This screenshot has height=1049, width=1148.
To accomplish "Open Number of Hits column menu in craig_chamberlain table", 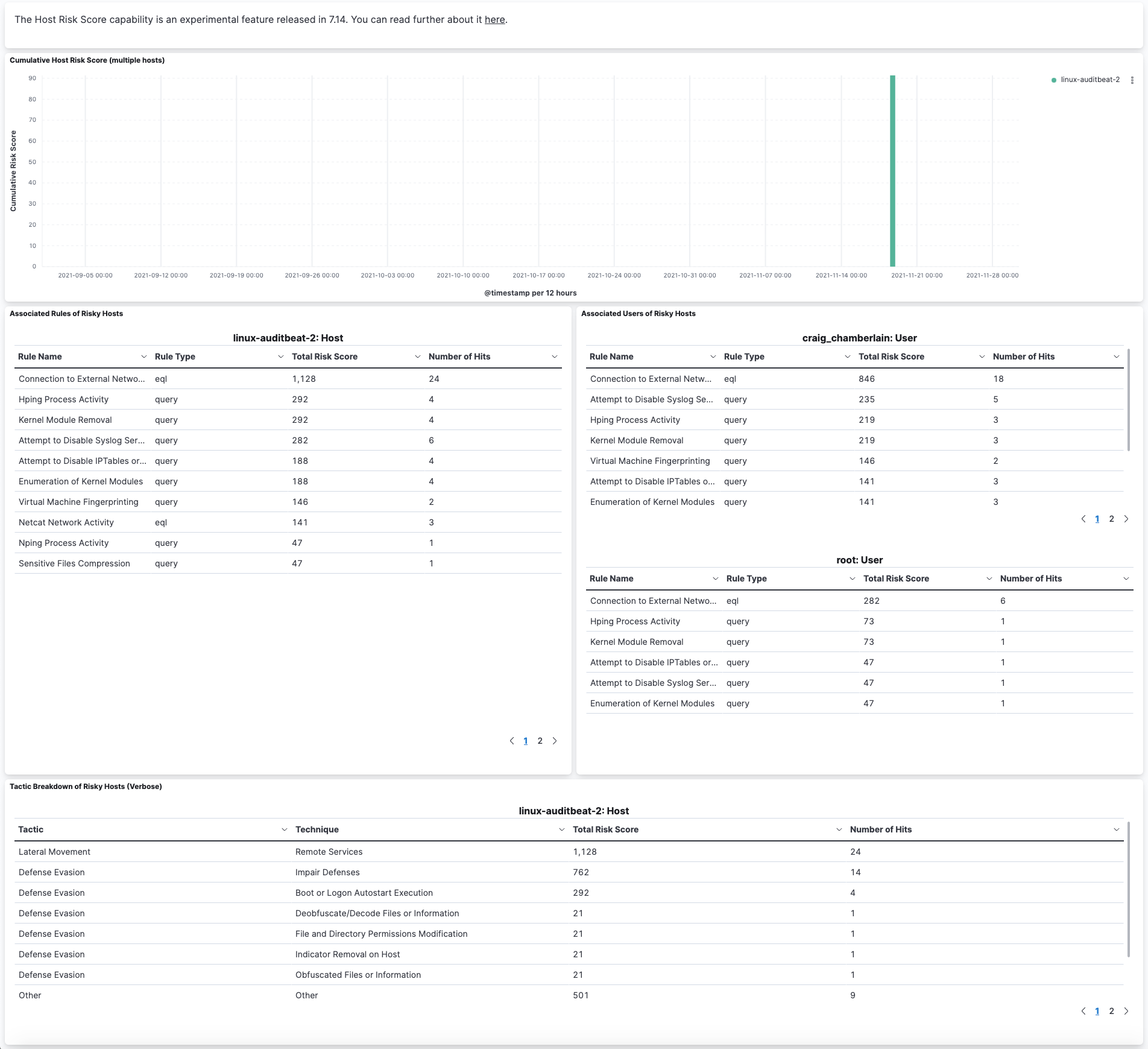I will click(x=1116, y=356).
